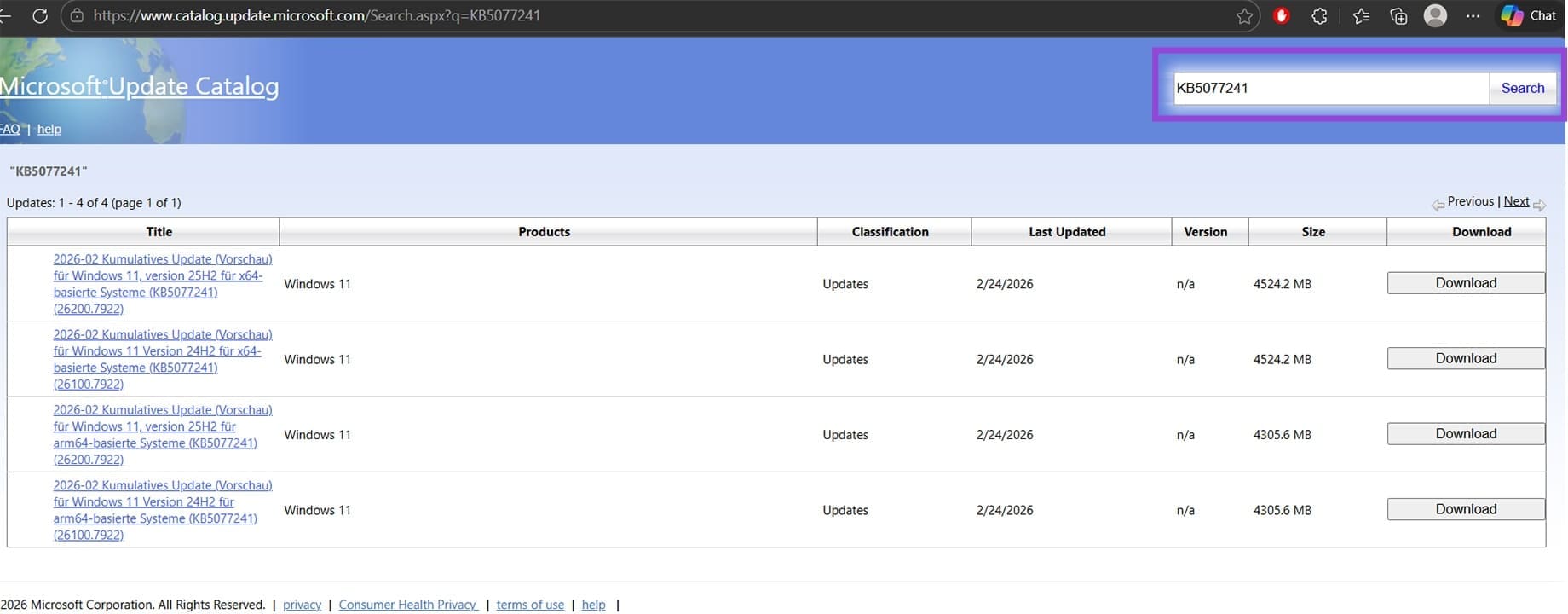Click the Next page link
The image size is (1568, 614).
tap(1516, 201)
